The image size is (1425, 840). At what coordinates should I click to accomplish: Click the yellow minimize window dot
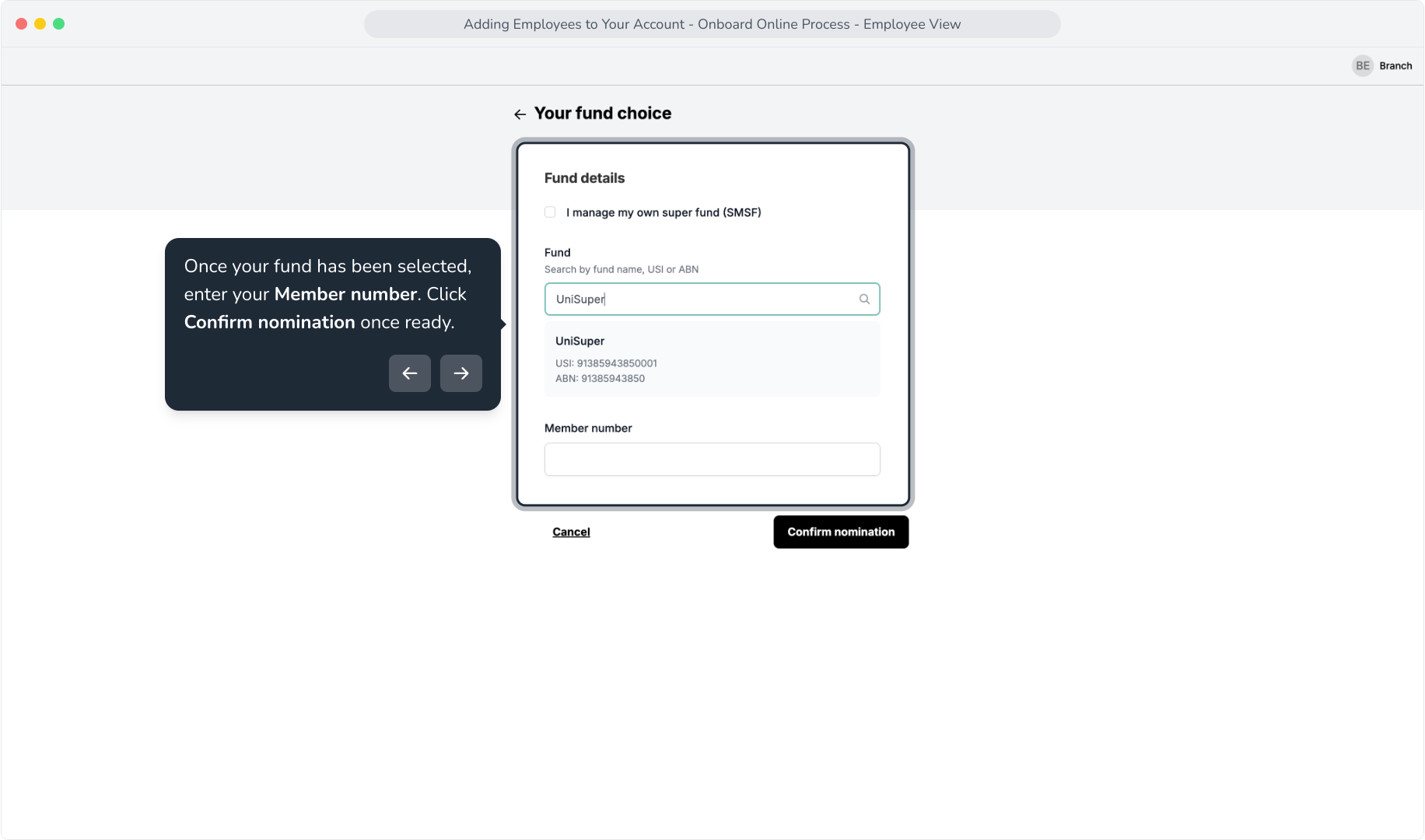(40, 24)
